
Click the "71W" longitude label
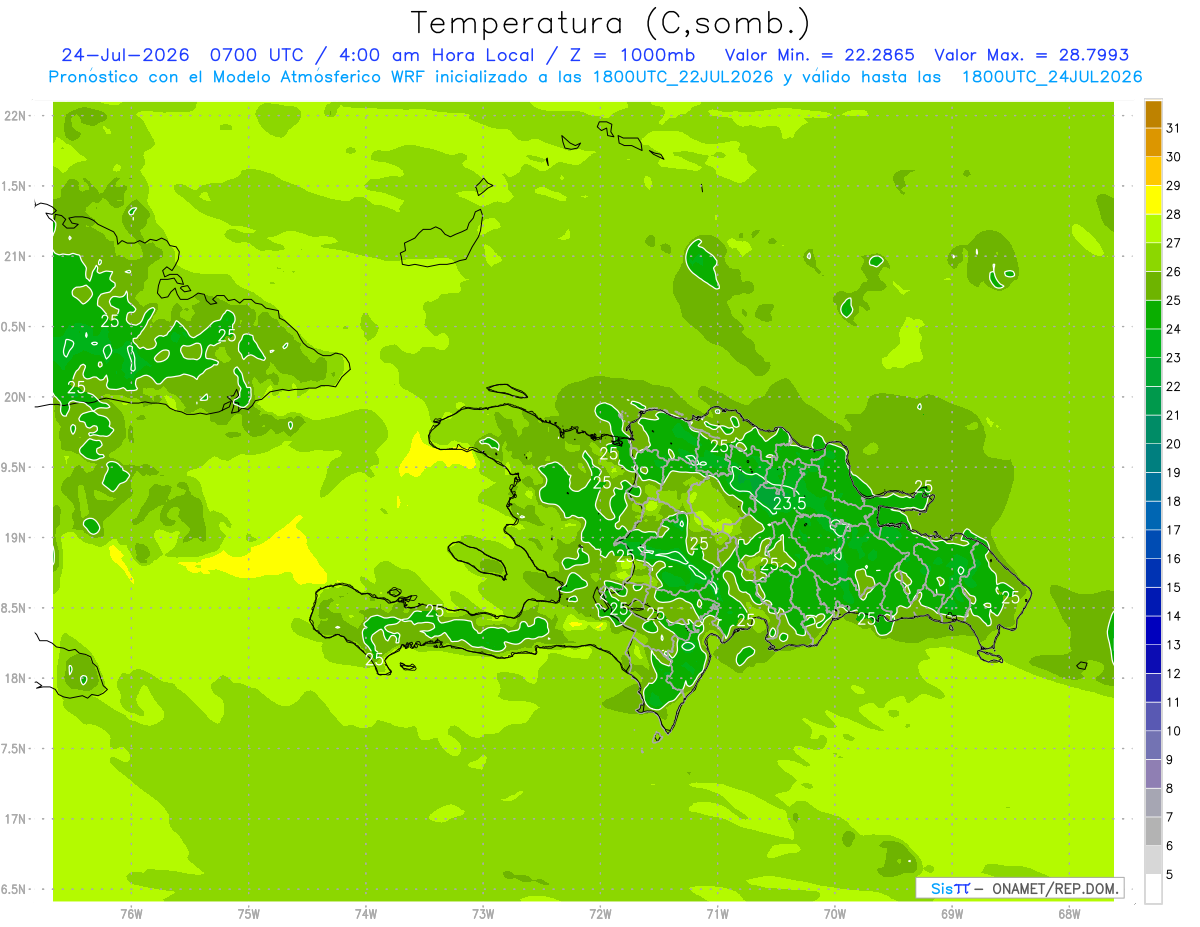(x=717, y=913)
